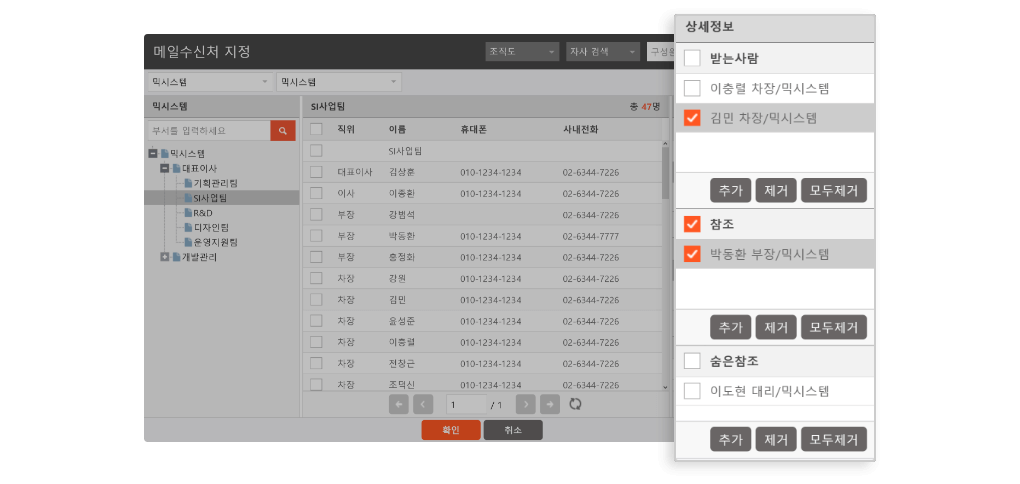
Task: Click the orange department search icon
Action: (x=283, y=131)
